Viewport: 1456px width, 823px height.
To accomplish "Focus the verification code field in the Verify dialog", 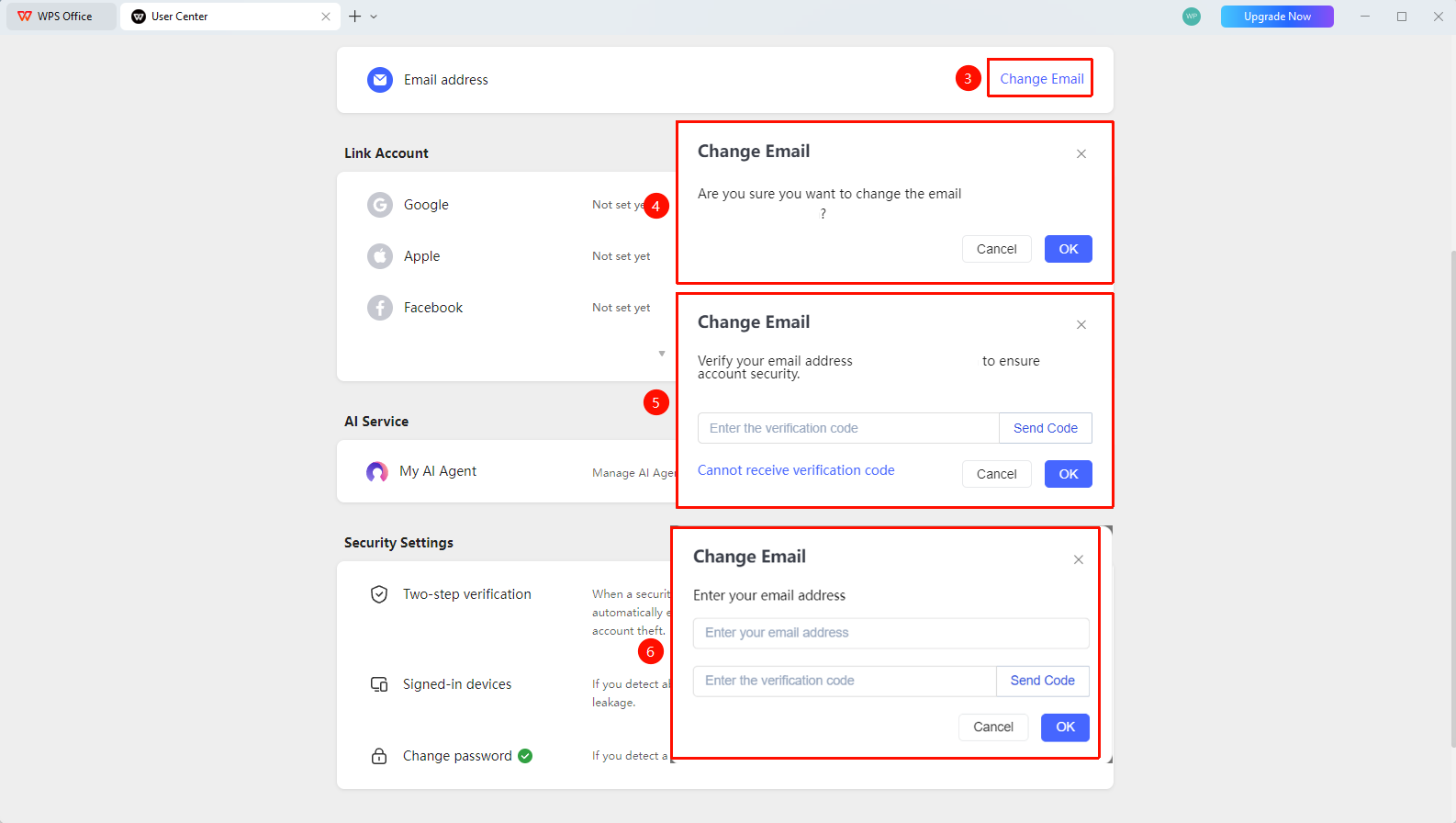I will tap(848, 428).
